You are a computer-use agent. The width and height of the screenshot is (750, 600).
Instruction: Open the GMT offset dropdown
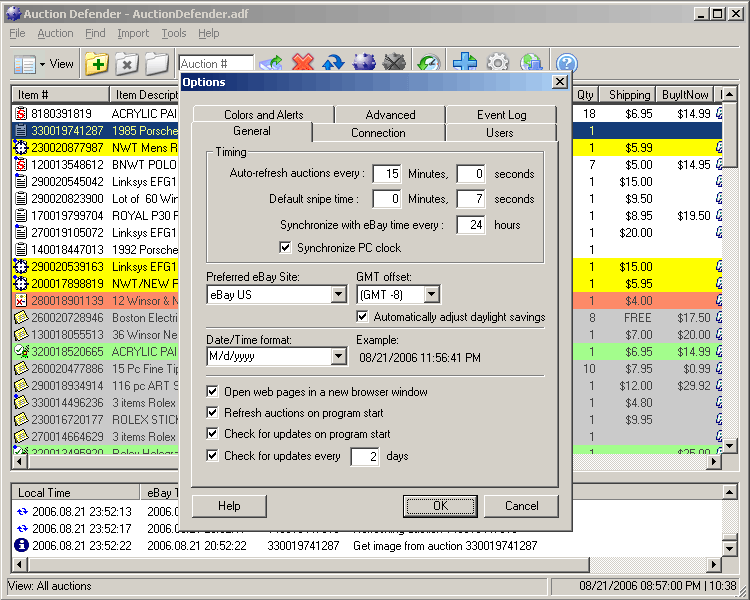(x=431, y=295)
